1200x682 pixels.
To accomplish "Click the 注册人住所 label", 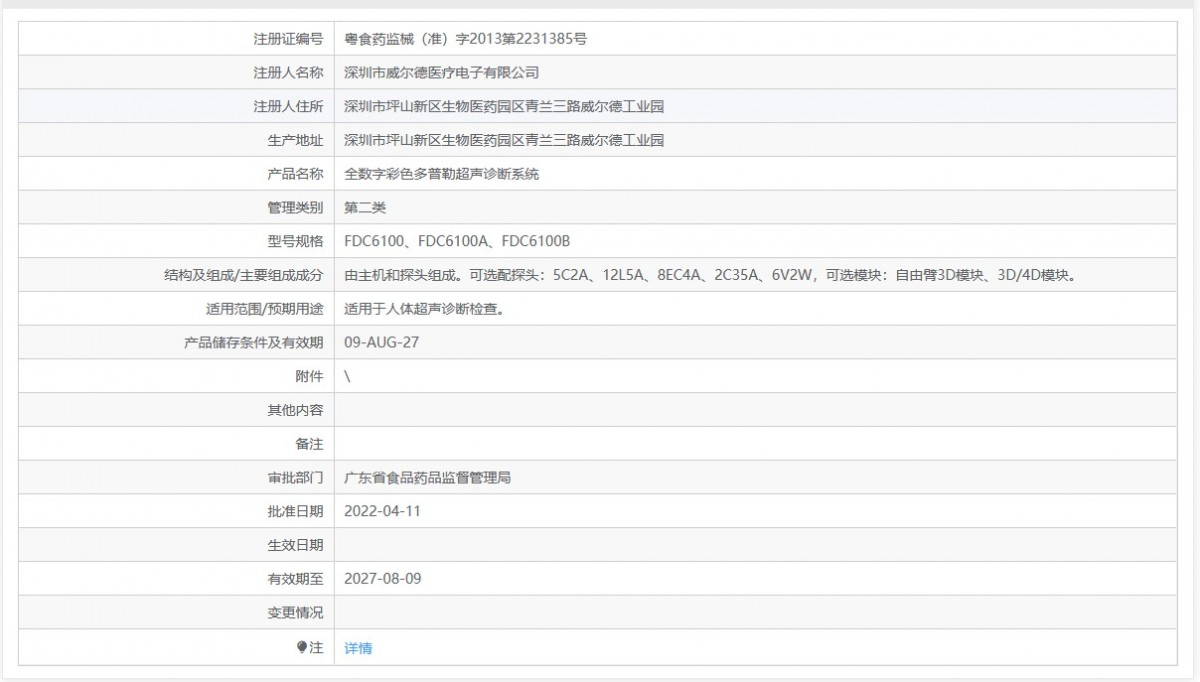I will tap(288, 107).
